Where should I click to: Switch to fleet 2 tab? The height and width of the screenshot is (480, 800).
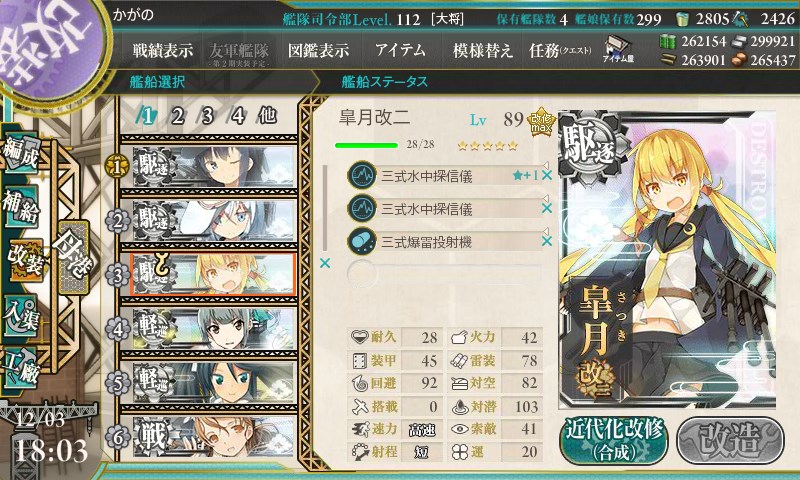(178, 116)
